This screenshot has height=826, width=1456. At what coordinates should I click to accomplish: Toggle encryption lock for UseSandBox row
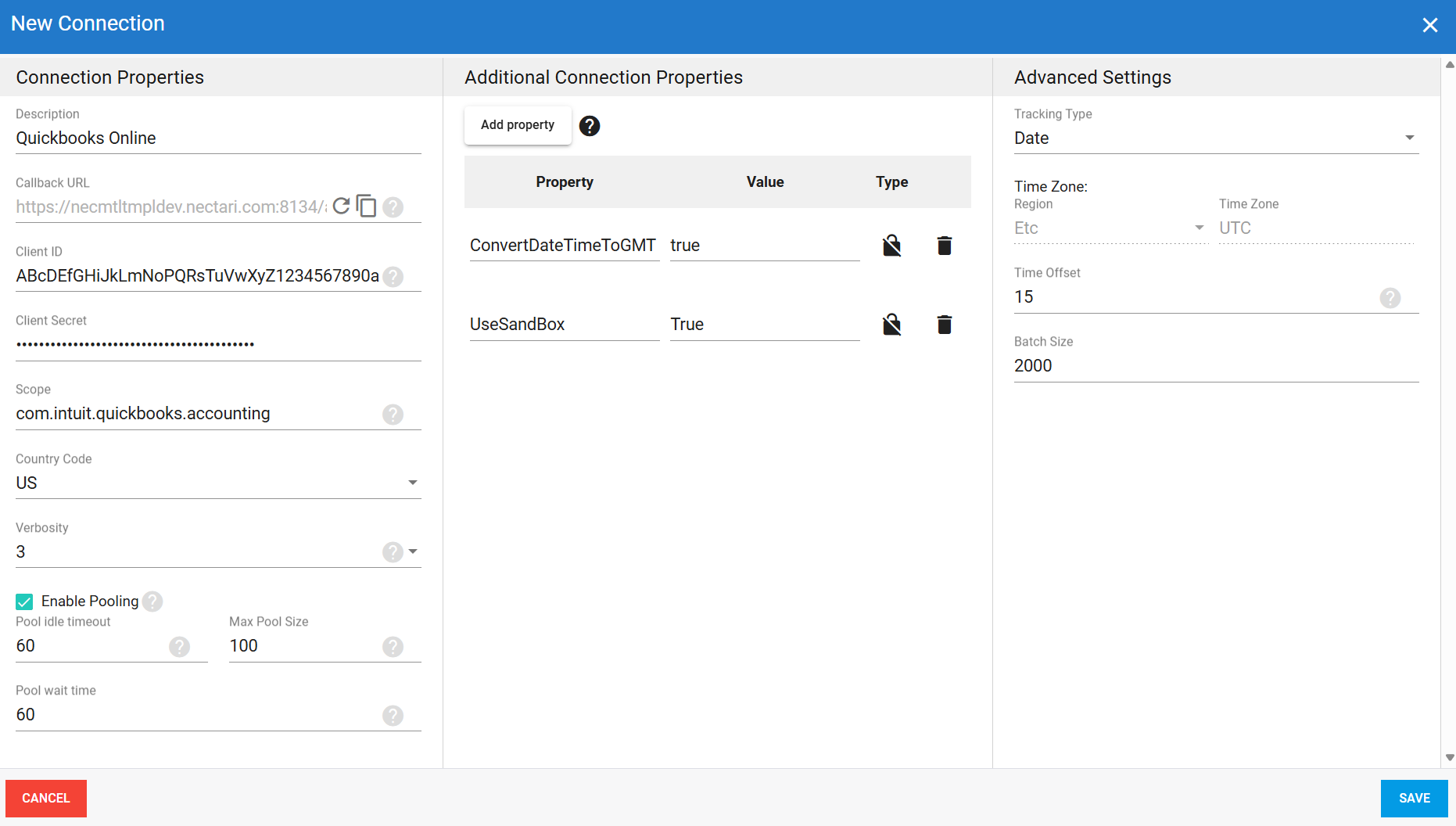(x=892, y=325)
